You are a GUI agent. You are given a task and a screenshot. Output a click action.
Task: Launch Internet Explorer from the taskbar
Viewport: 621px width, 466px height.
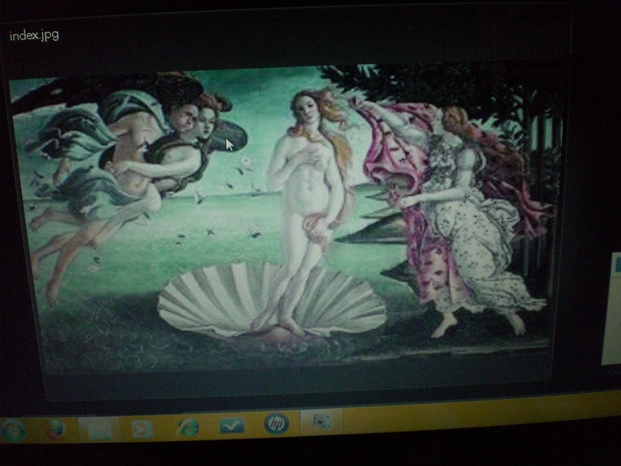[x=188, y=428]
